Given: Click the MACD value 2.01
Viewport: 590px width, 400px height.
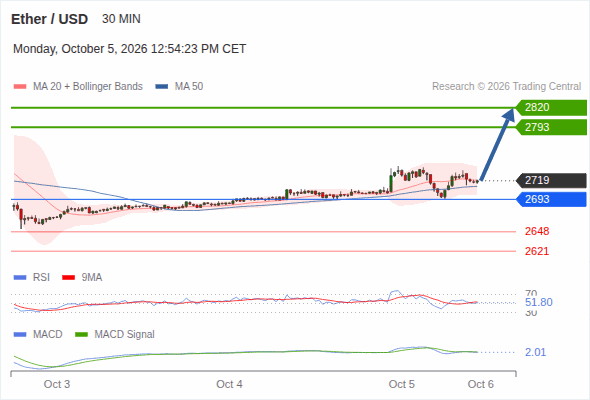Looking at the screenshot, I should pyautogui.click(x=535, y=353).
